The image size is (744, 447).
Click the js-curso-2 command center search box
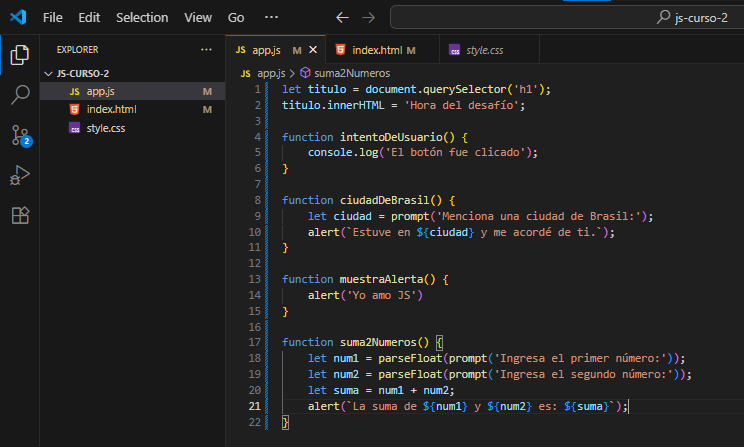[567, 18]
